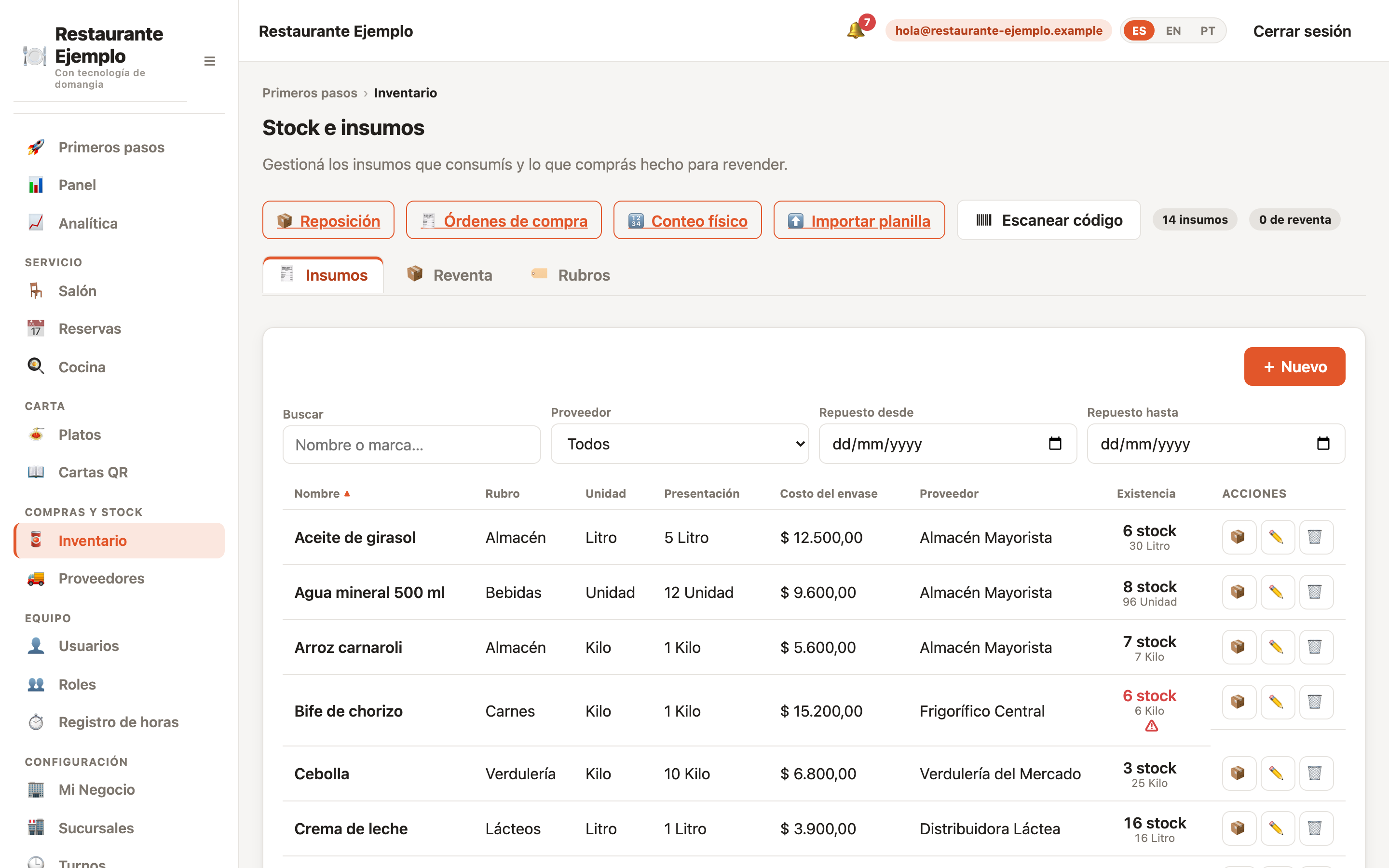Open Mi Negocio in the sidebar

point(120,789)
